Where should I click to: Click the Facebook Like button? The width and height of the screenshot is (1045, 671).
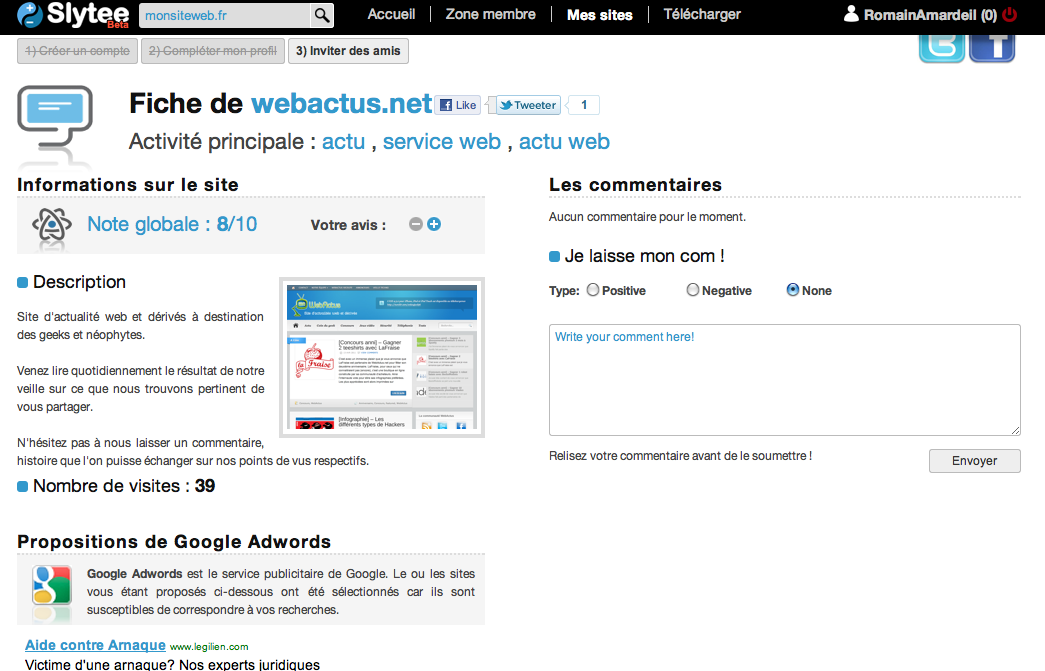(458, 105)
